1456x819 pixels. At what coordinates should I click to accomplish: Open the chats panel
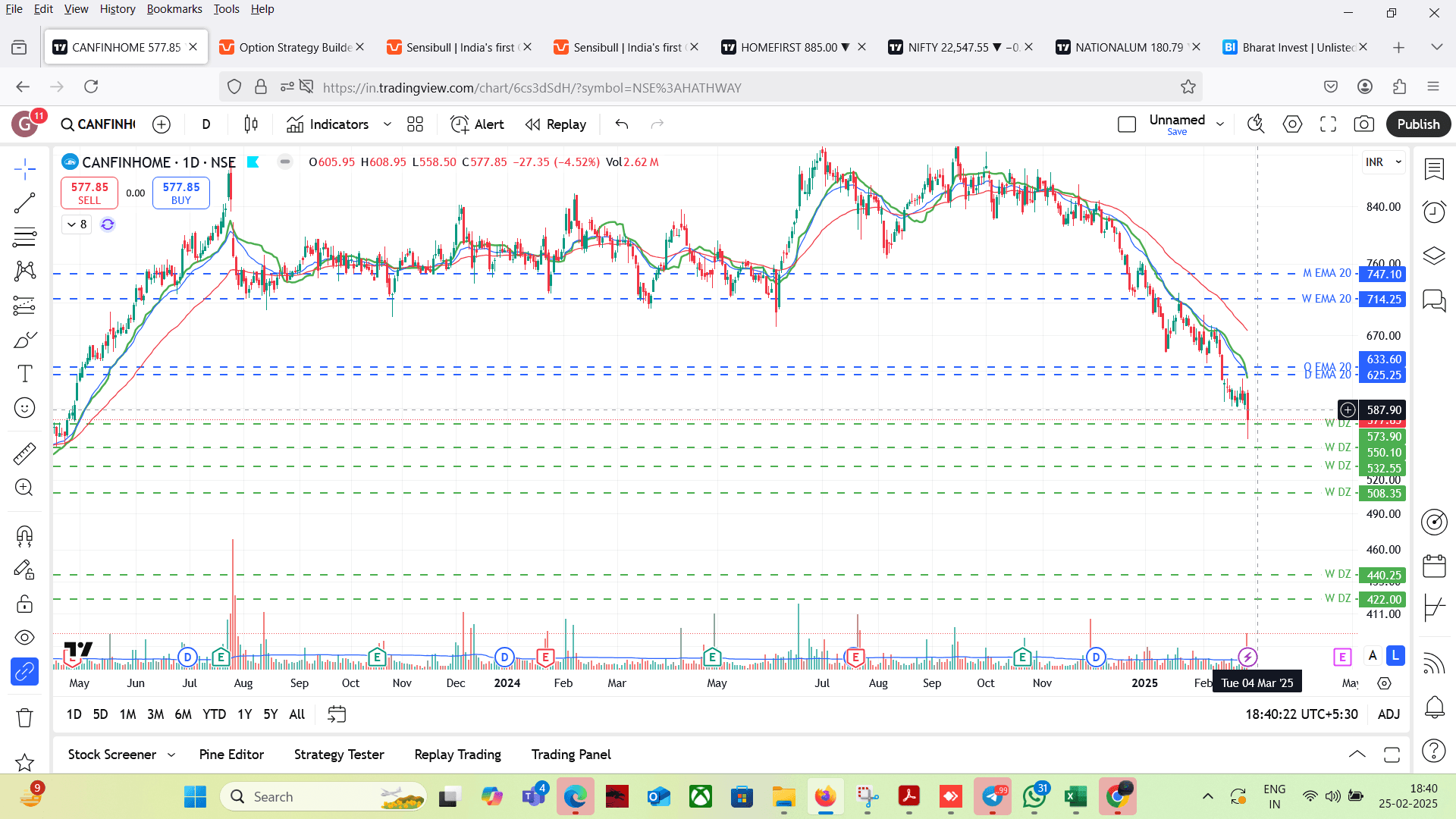(x=1434, y=300)
